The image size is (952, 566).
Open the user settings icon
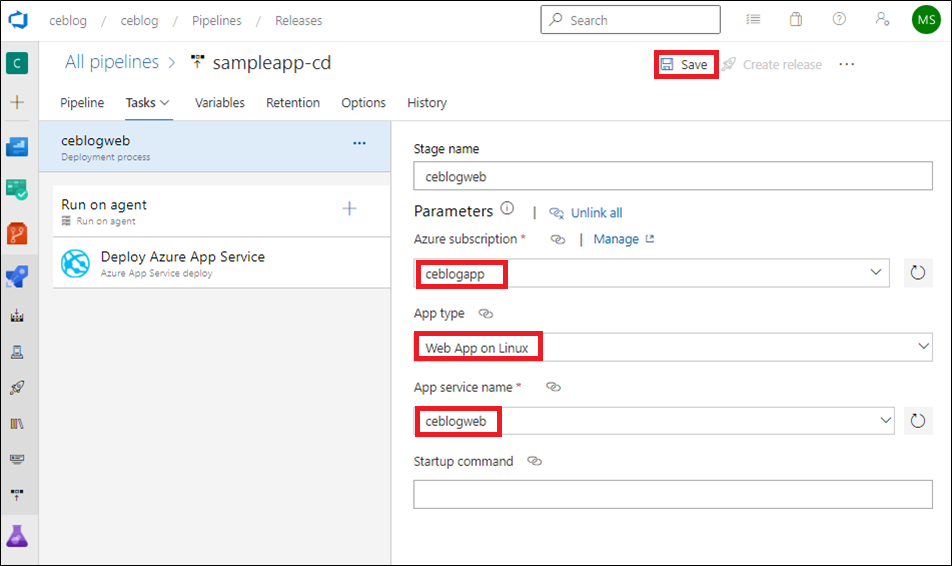pyautogui.click(x=882, y=19)
